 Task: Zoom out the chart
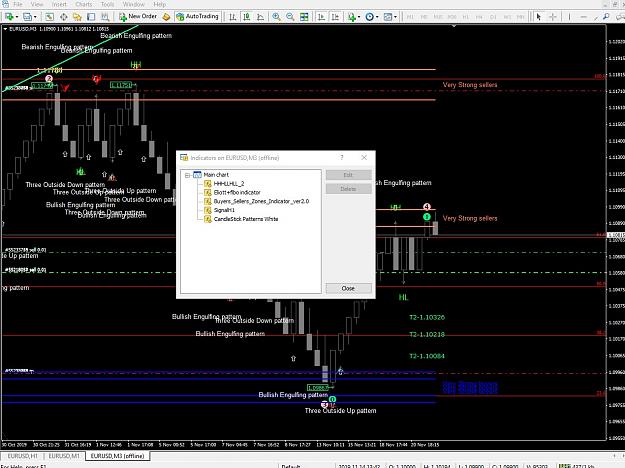pyautogui.click(x=290, y=17)
